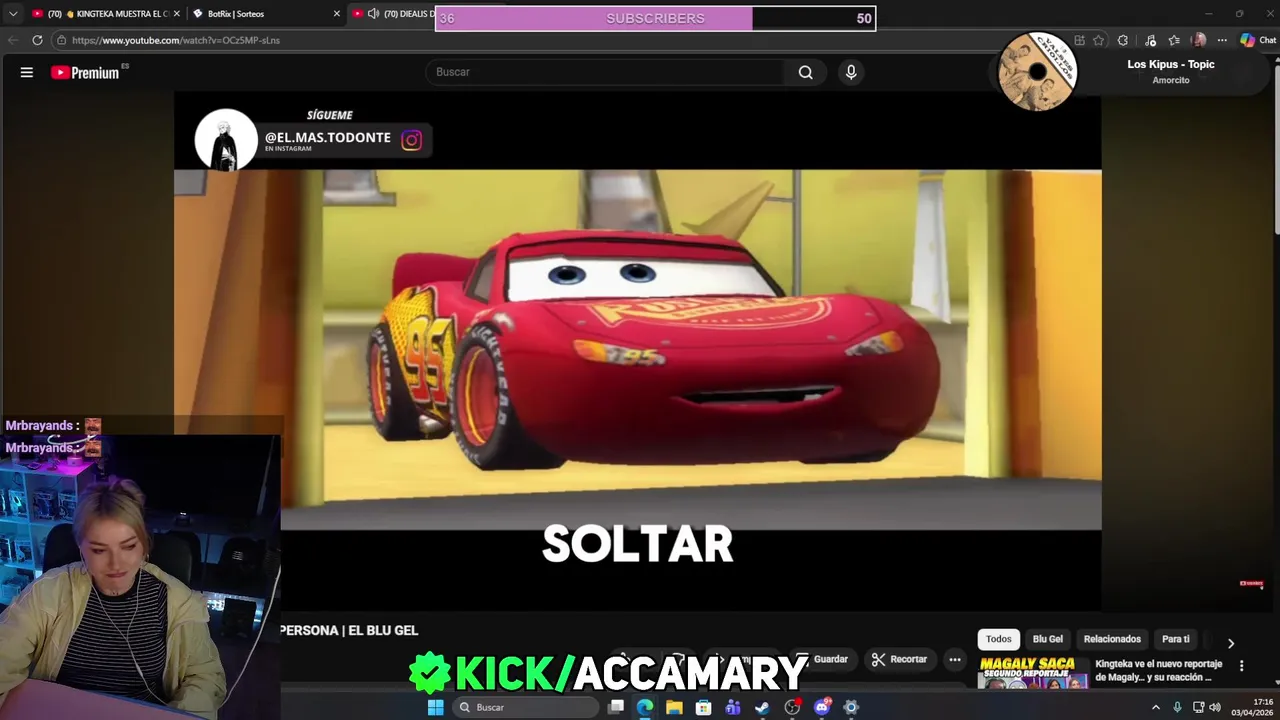Open browser settings three-dot menu
The image size is (1280, 720).
pos(1222,40)
